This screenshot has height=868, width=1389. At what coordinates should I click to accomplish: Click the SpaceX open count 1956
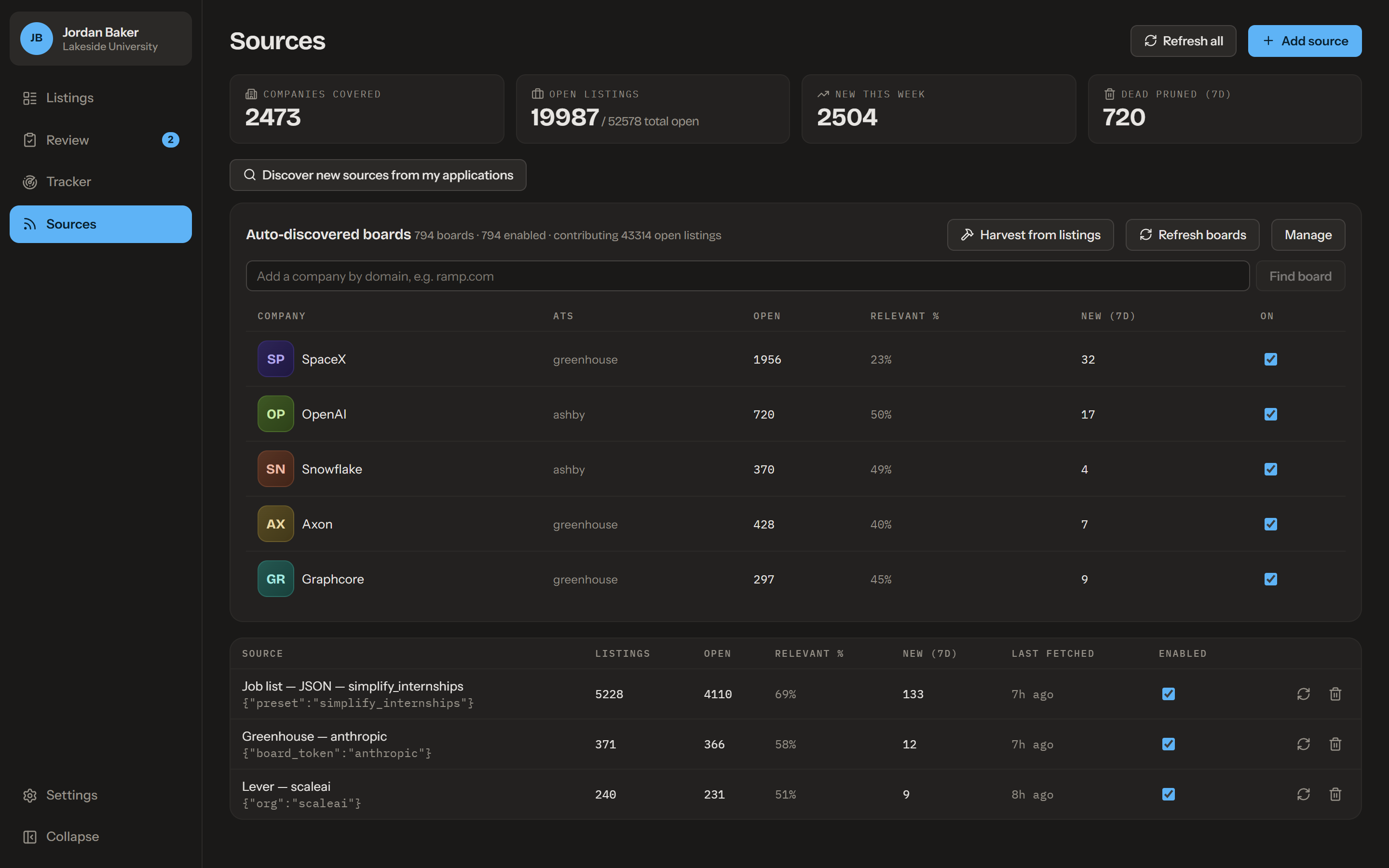767,359
